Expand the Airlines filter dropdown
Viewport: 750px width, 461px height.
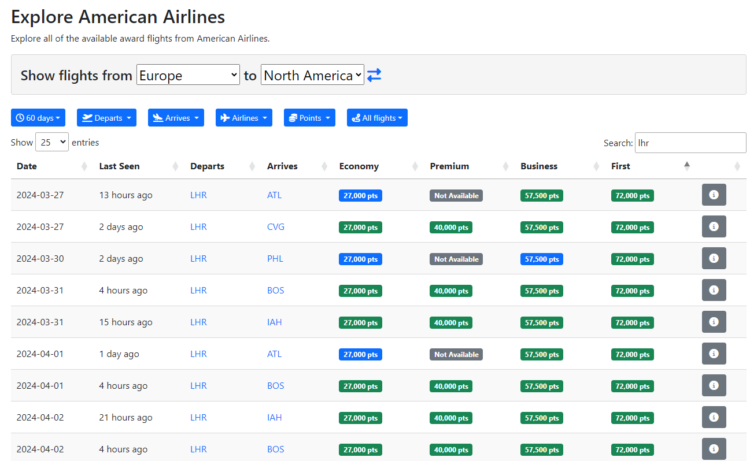click(x=243, y=118)
